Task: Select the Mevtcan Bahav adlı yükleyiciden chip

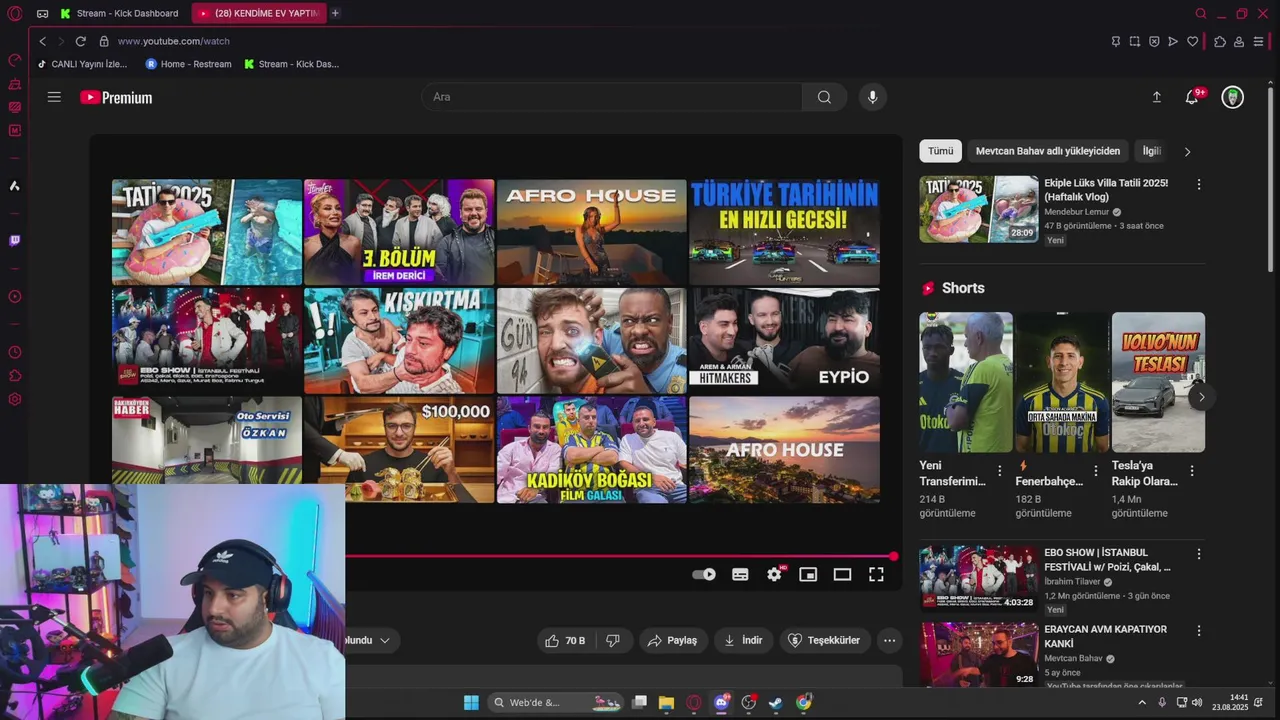Action: (1048, 151)
